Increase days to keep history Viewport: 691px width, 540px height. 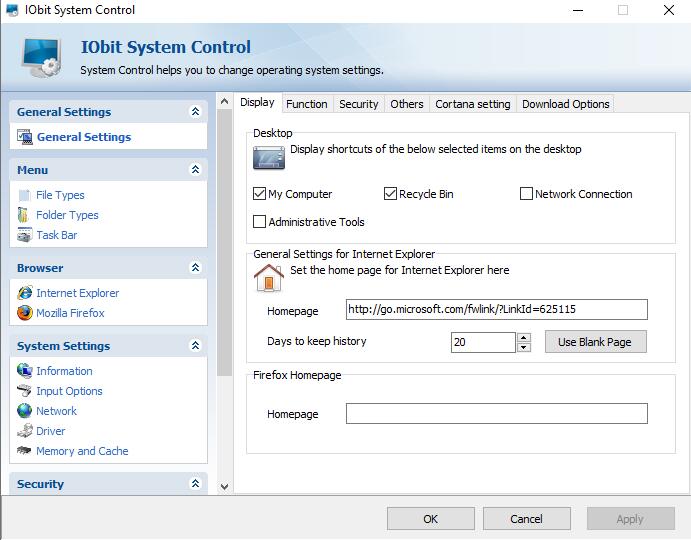click(x=524, y=338)
